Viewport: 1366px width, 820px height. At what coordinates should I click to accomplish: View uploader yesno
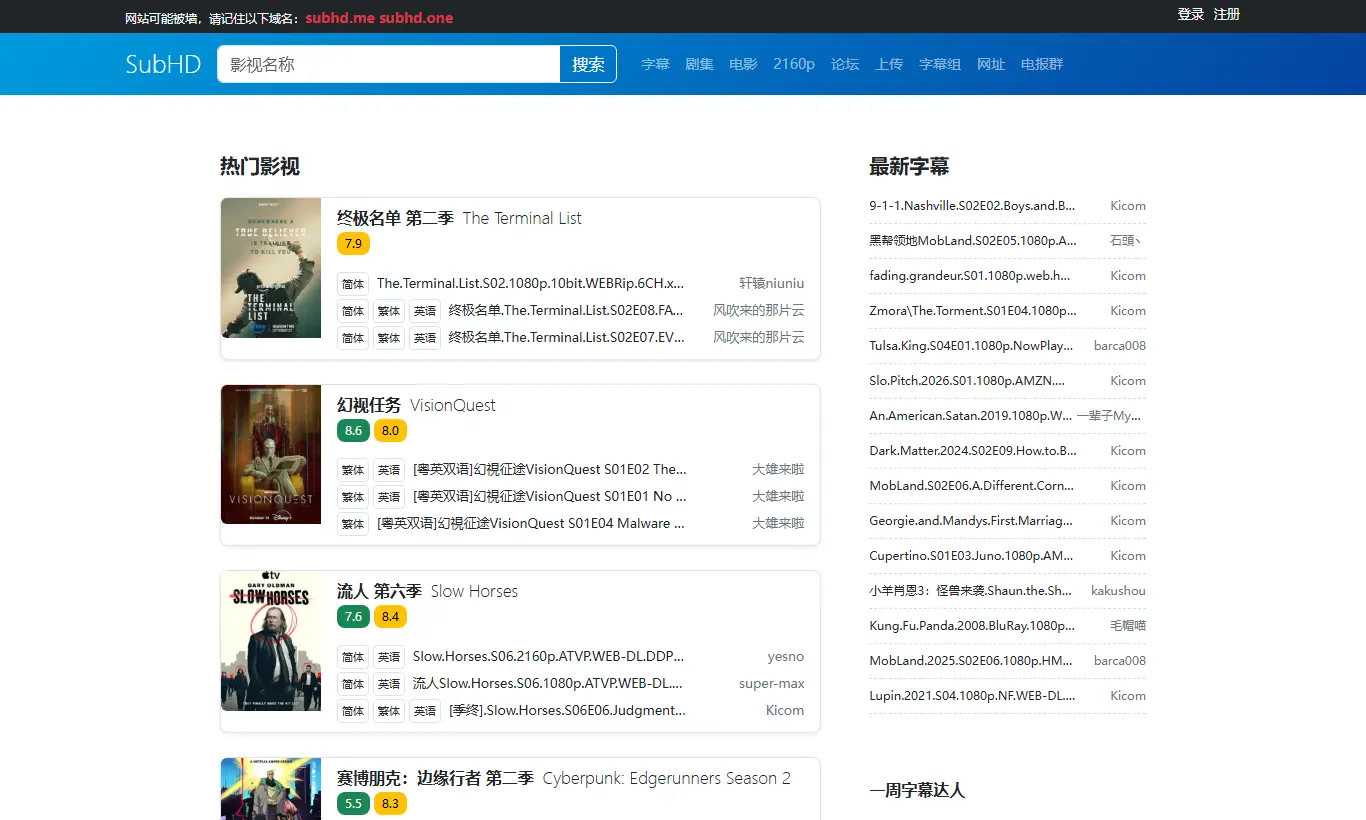coord(786,657)
